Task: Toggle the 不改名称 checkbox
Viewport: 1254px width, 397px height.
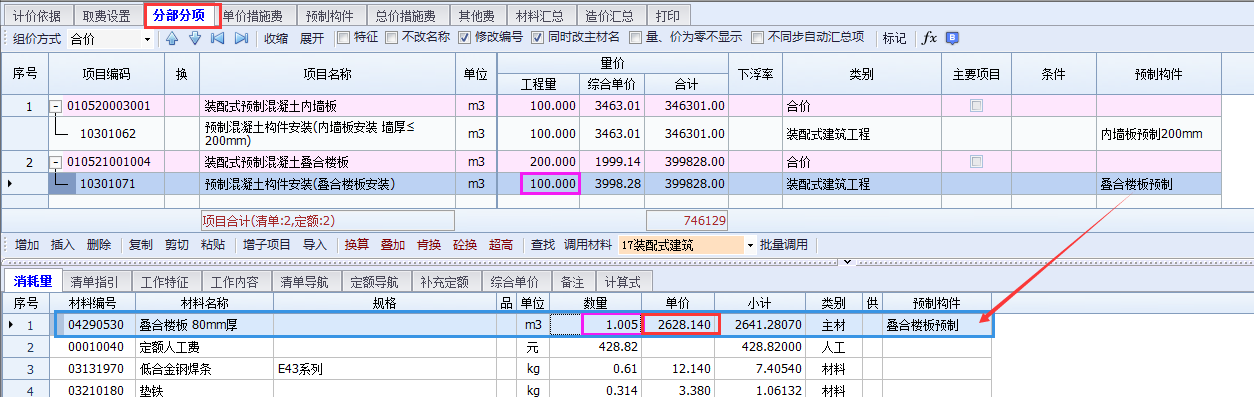Action: pyautogui.click(x=391, y=38)
